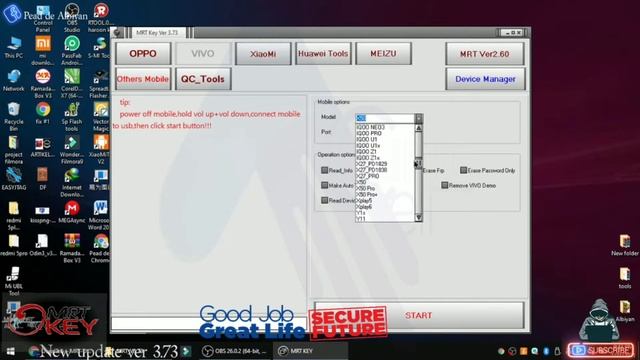Click the MRT Key Ver 3.73 title tab

pyautogui.click(x=157, y=32)
